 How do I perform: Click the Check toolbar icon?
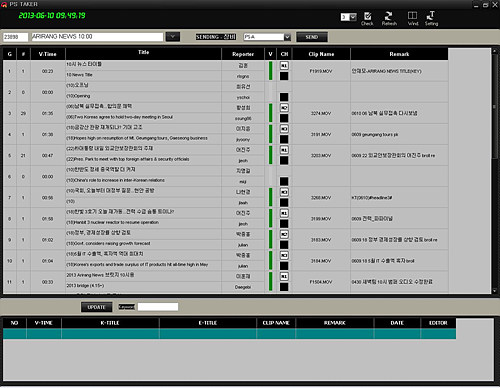click(x=367, y=19)
